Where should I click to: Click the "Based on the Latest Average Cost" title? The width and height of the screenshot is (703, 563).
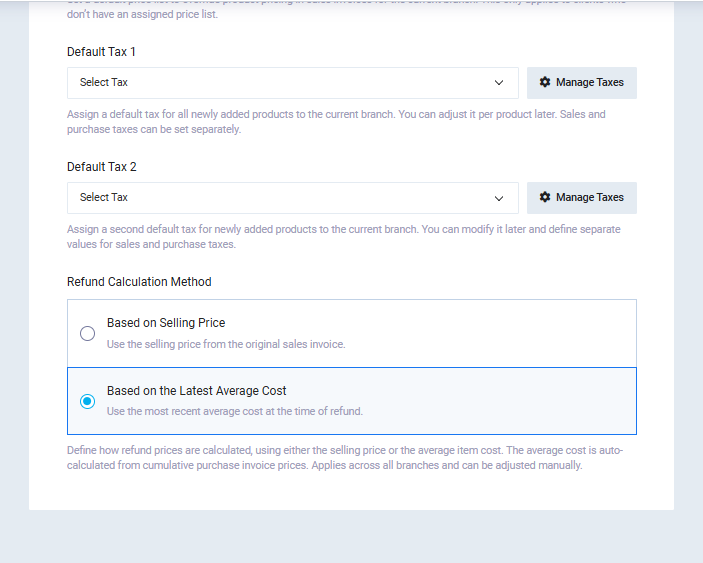[197, 391]
